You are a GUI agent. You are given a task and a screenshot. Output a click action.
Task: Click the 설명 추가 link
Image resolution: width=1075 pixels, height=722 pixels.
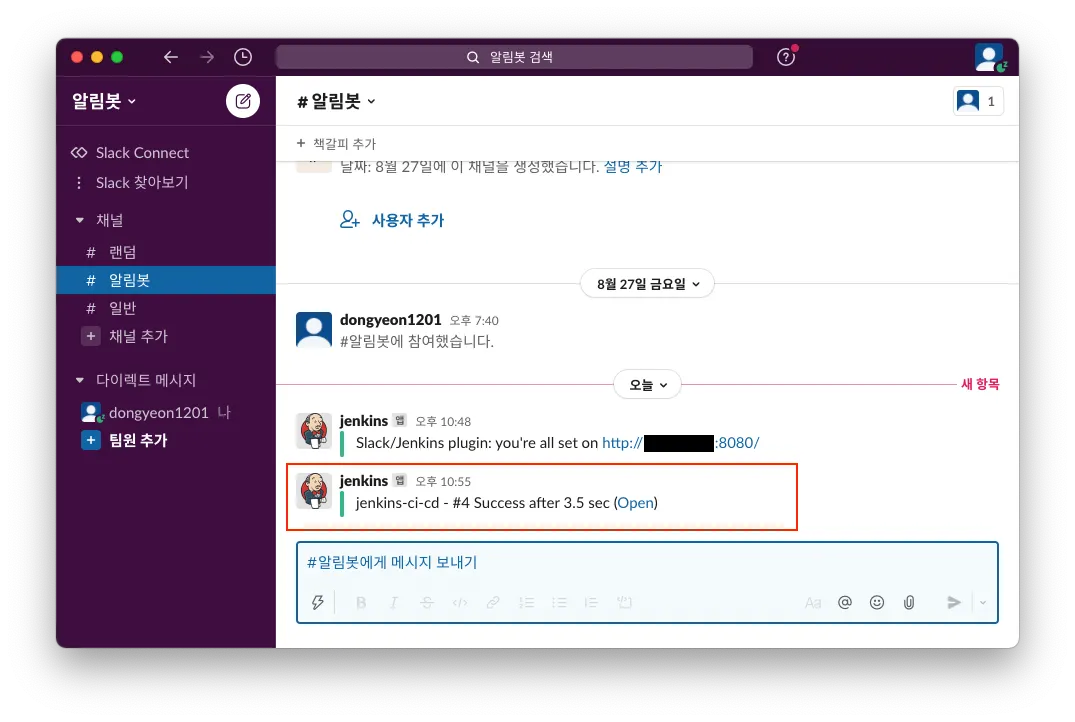point(633,167)
